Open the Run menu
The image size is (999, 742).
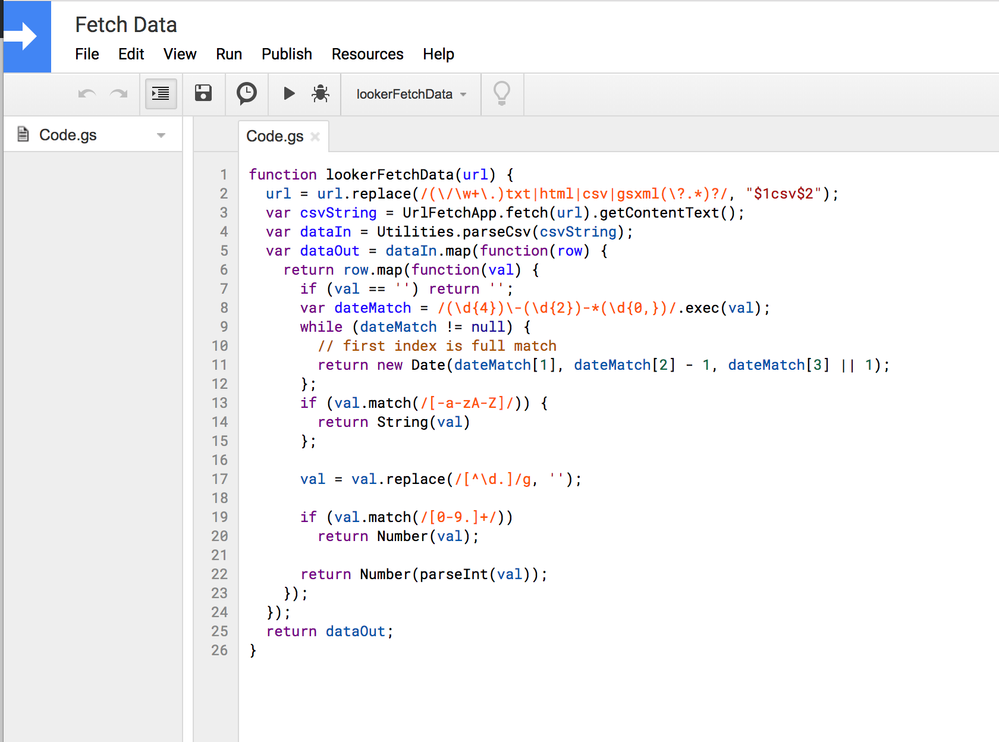[x=229, y=54]
